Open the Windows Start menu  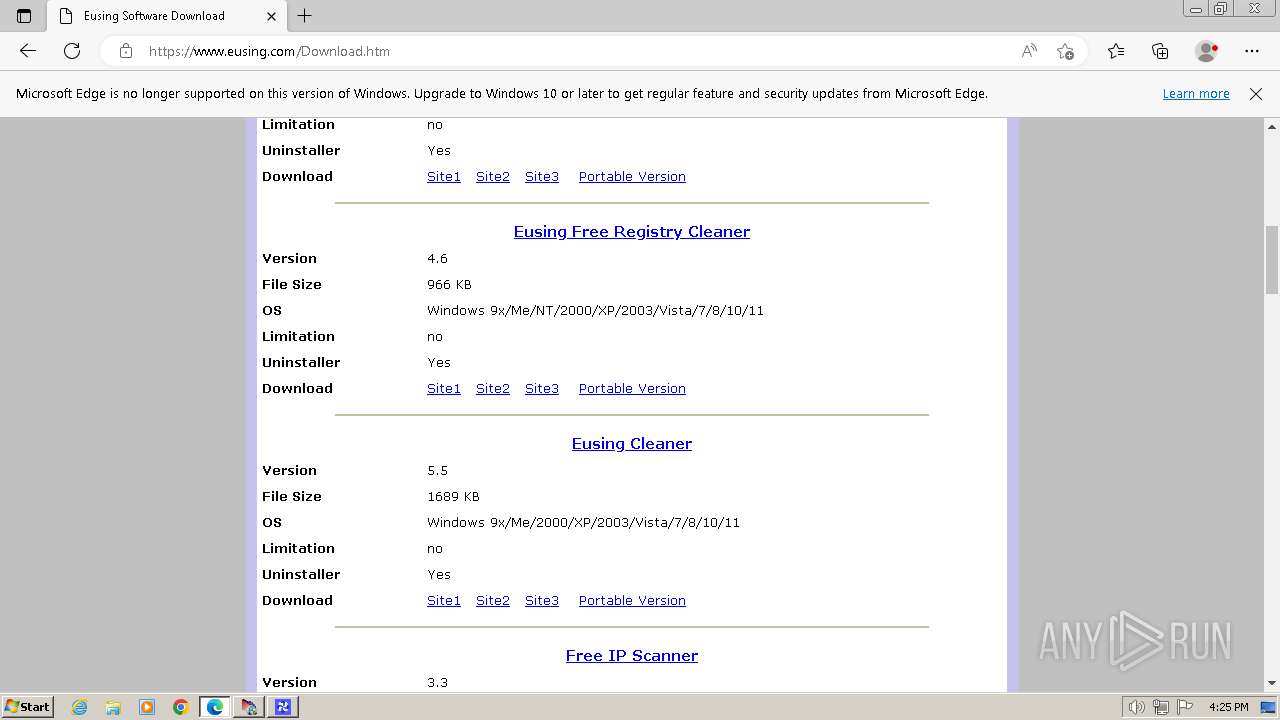[x=28, y=706]
